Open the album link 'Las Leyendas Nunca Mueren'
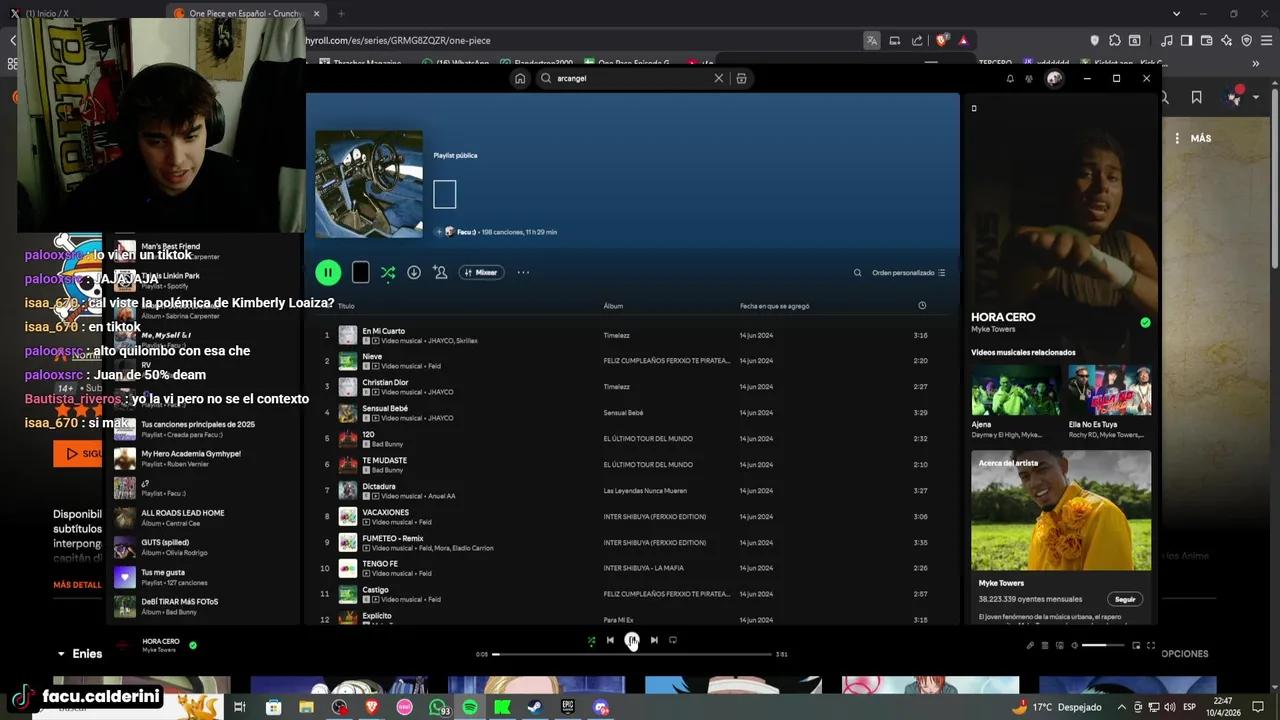Image resolution: width=1280 pixels, height=720 pixels. pos(645,491)
